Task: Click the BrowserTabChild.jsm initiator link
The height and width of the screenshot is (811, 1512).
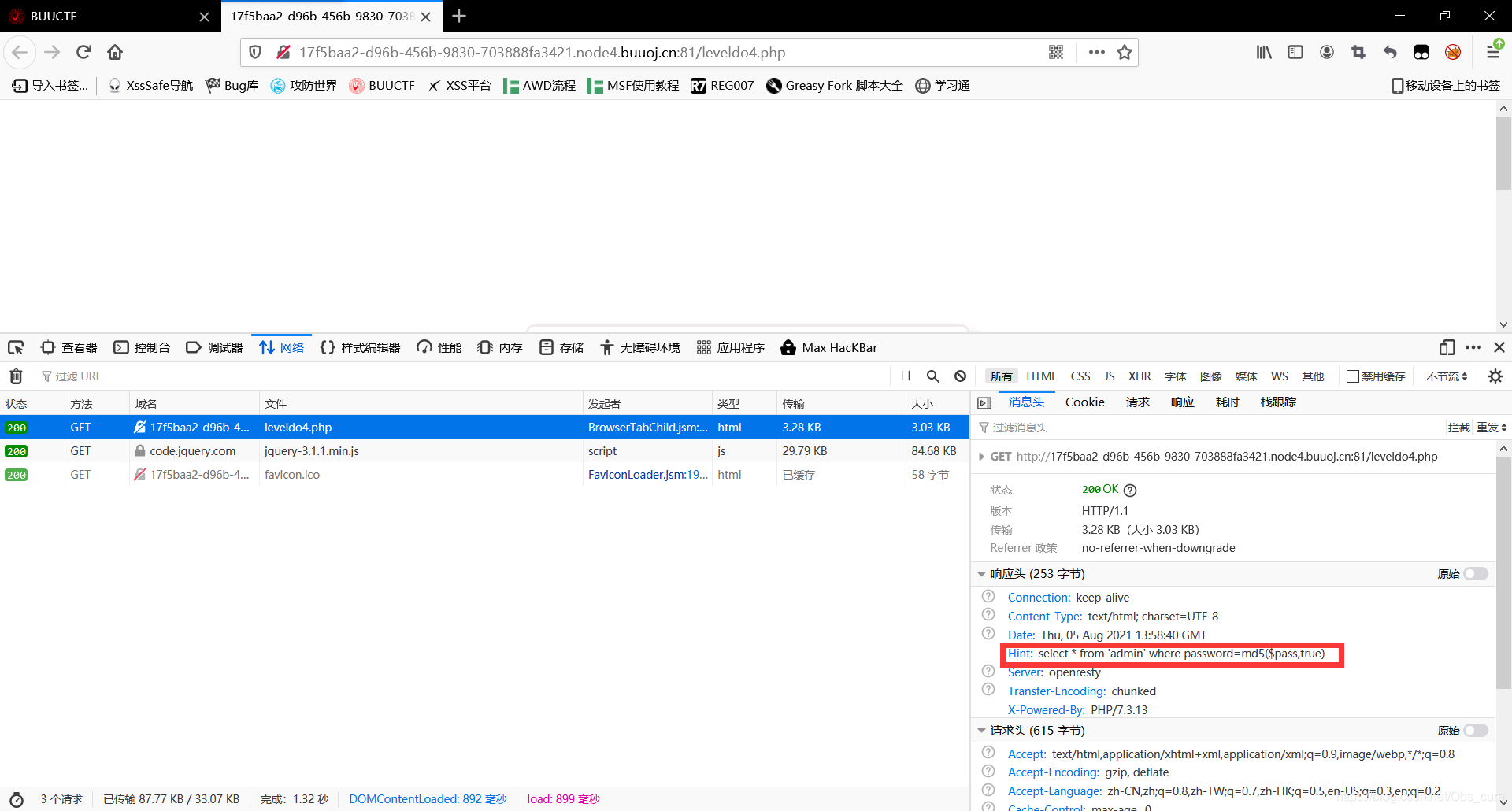Action: pyautogui.click(x=647, y=428)
